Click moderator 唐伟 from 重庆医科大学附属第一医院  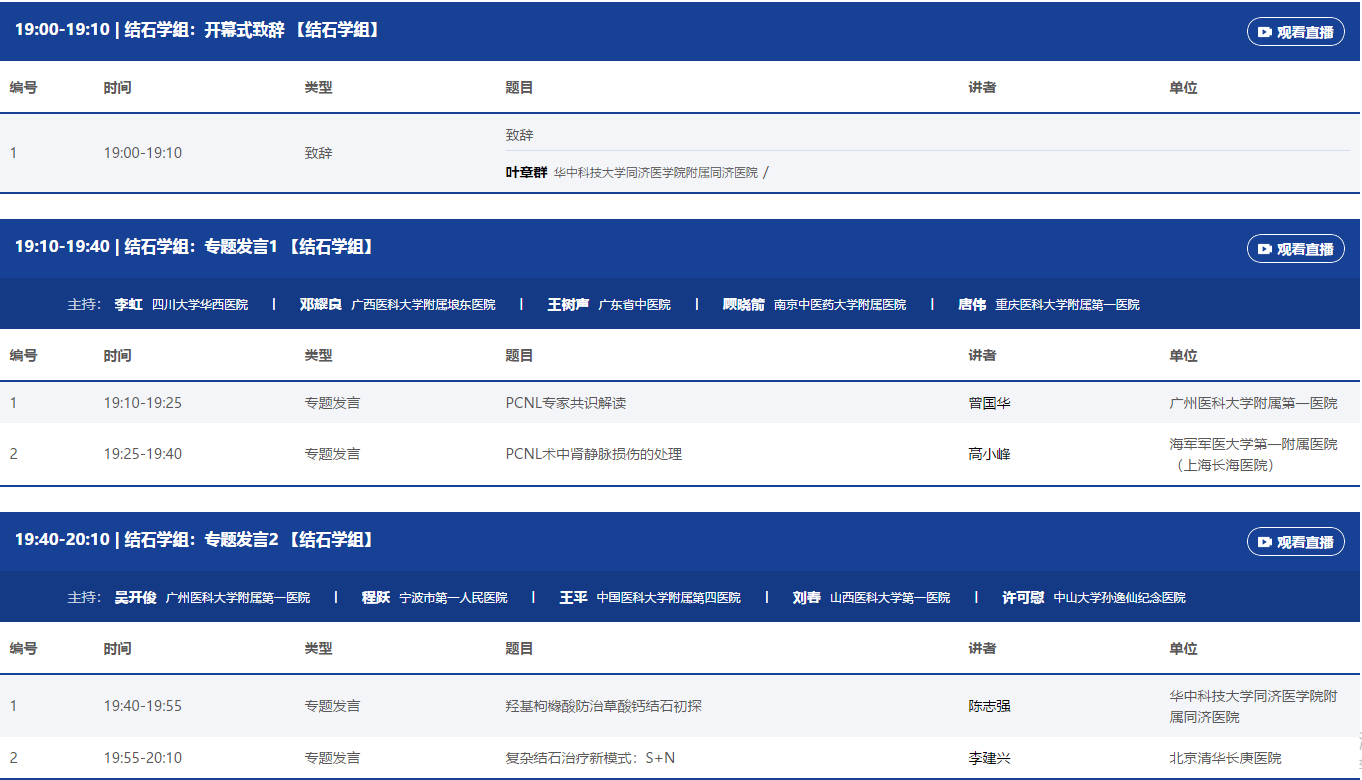pos(972,305)
